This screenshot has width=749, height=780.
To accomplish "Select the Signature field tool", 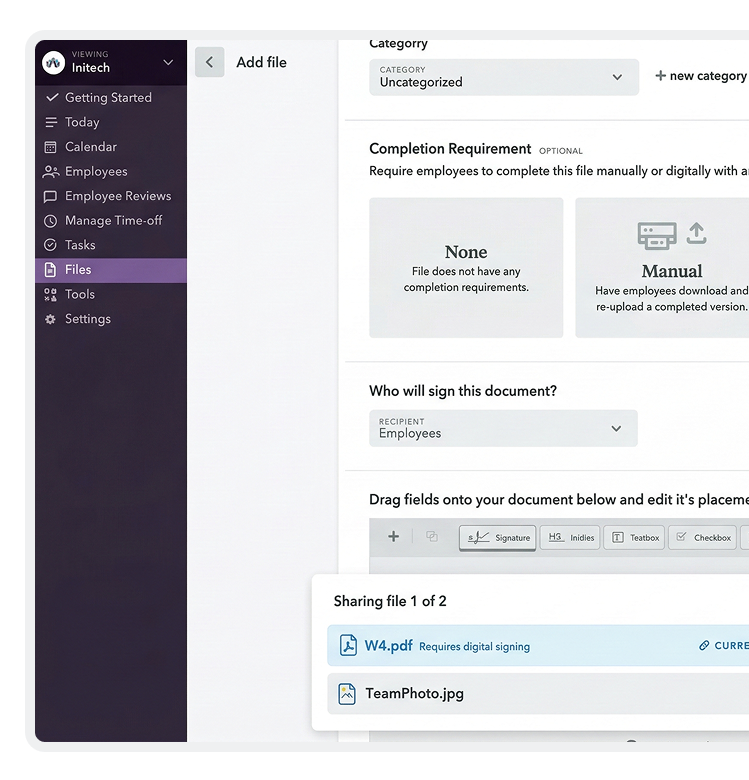I will pos(498,537).
